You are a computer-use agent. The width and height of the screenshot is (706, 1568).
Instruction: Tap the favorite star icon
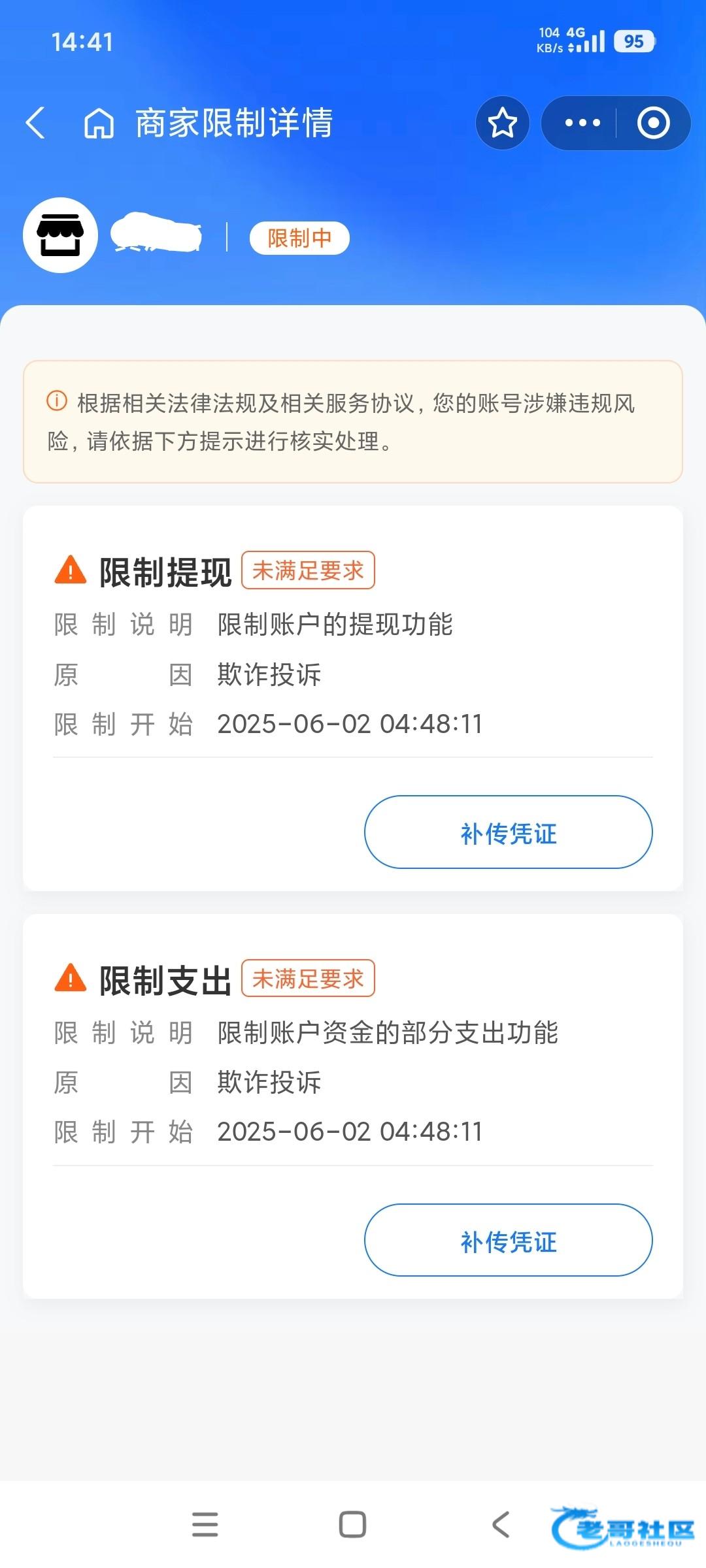click(502, 123)
